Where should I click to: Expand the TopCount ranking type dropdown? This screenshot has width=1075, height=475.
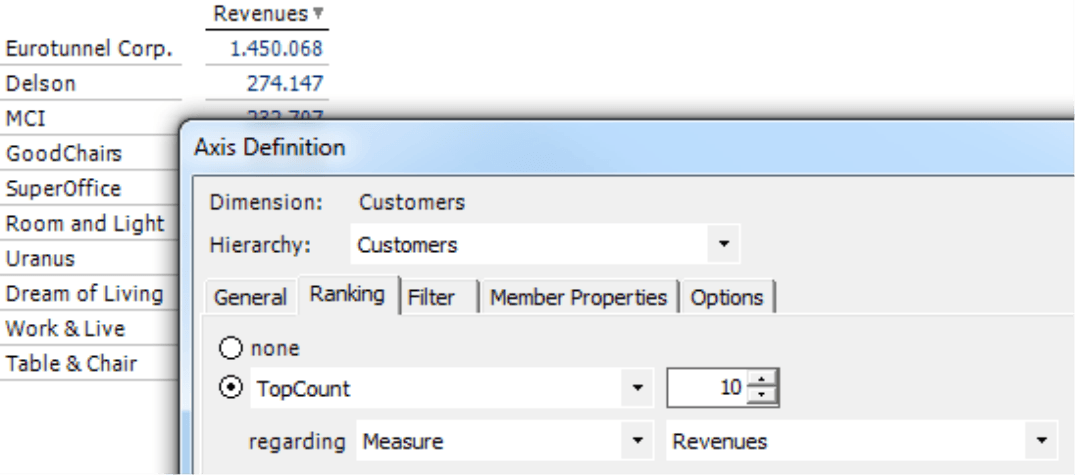(638, 389)
